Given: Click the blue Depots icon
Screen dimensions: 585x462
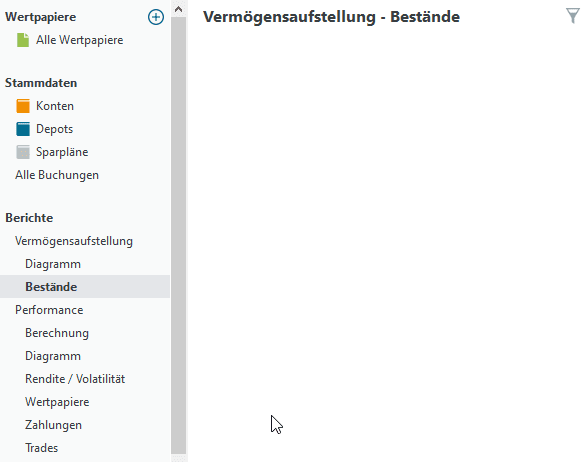Looking at the screenshot, I should point(23,129).
